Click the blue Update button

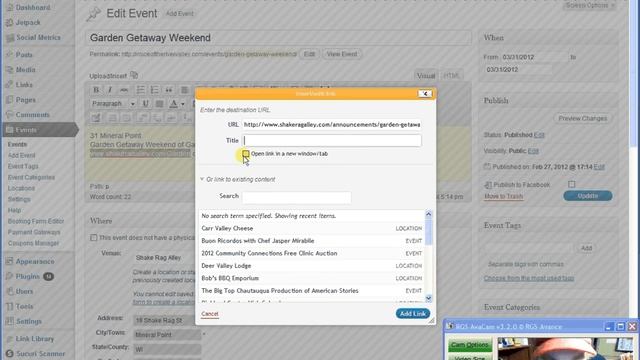tap(588, 196)
